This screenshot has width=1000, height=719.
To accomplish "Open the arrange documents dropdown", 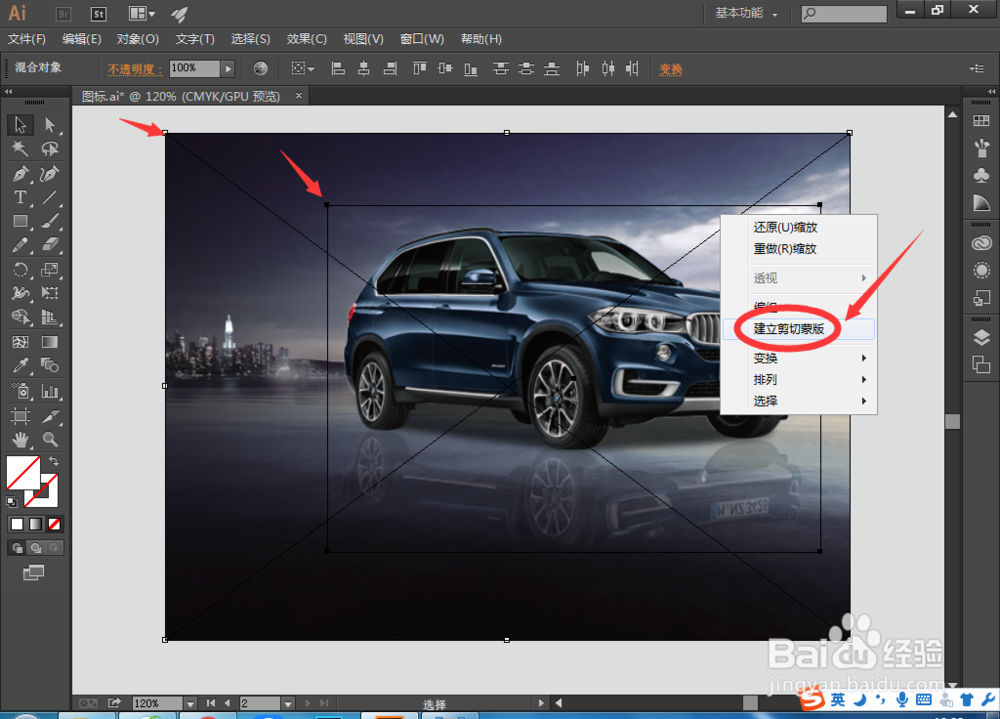I will (x=142, y=13).
